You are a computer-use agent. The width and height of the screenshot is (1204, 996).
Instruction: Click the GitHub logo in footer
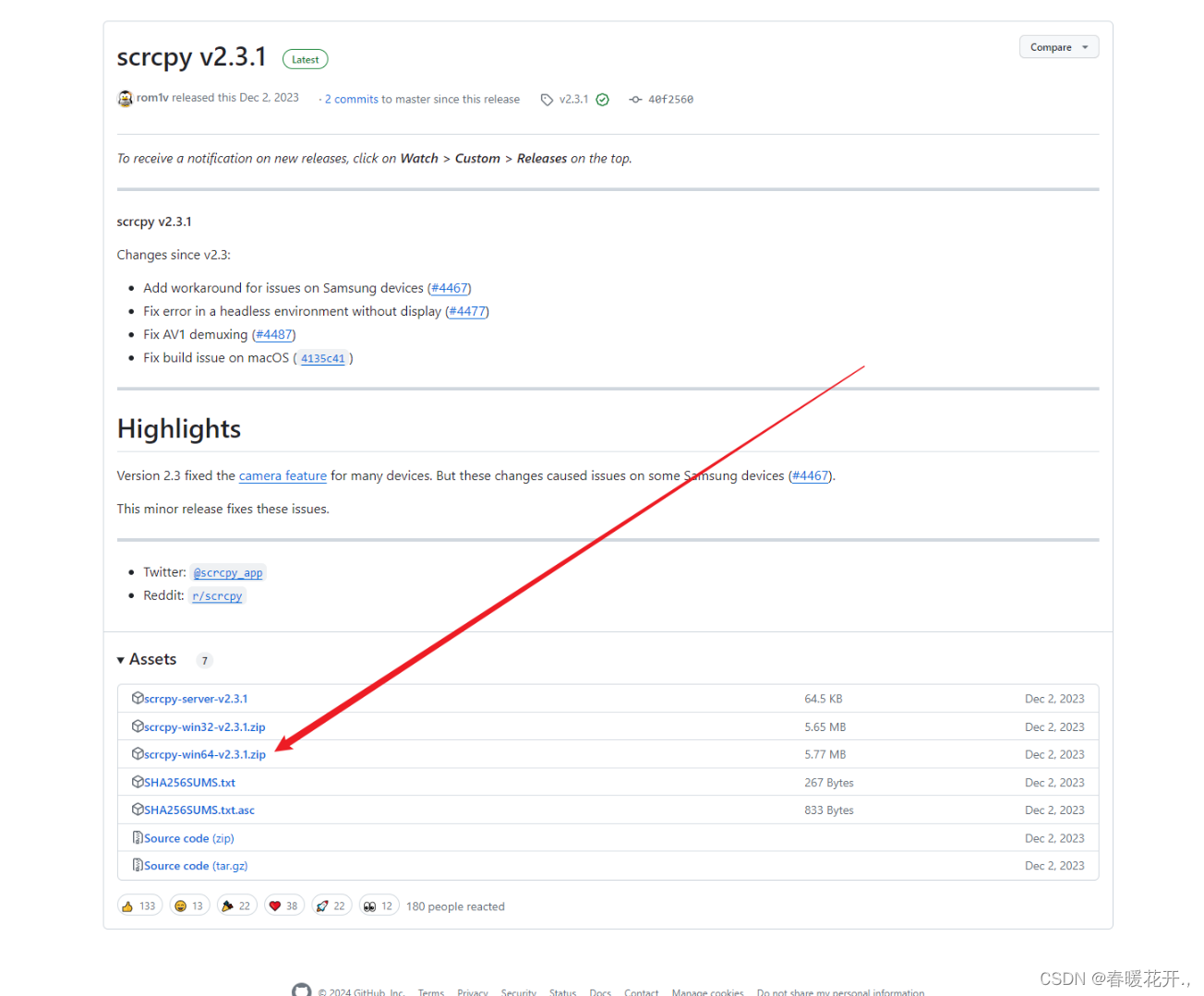(x=301, y=990)
